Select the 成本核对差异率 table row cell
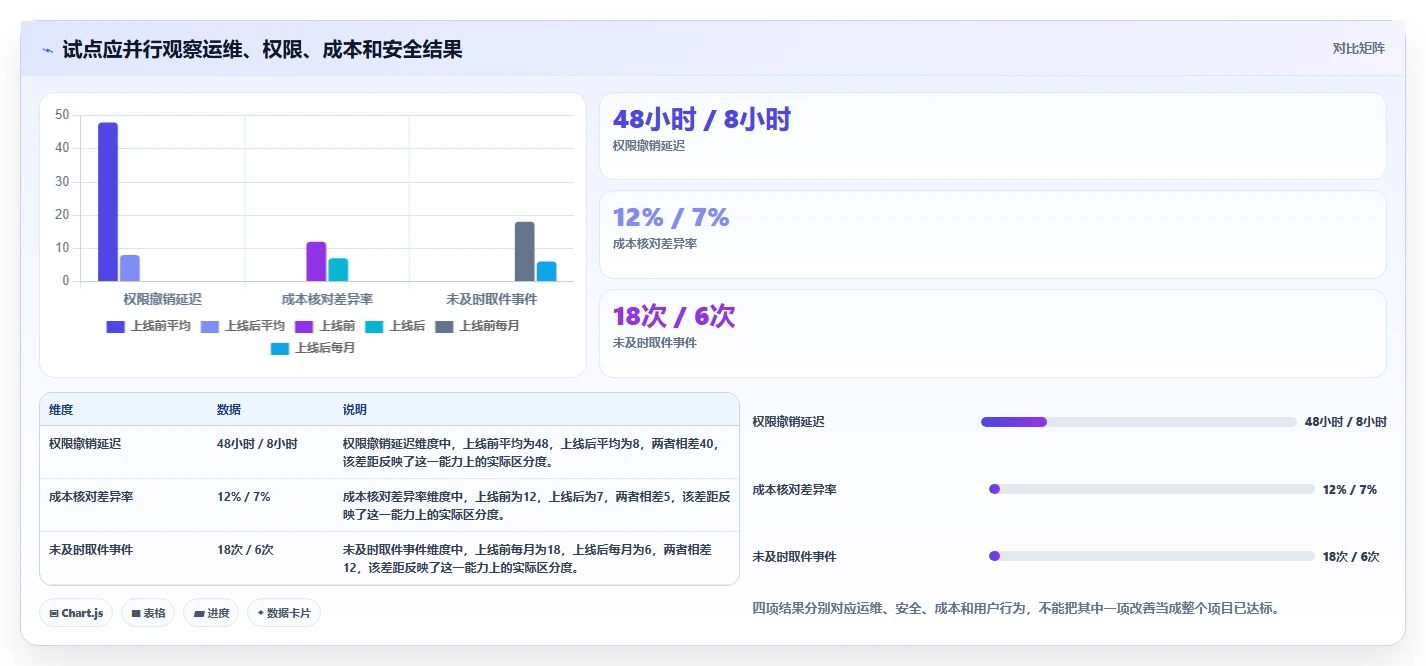 [x=91, y=496]
